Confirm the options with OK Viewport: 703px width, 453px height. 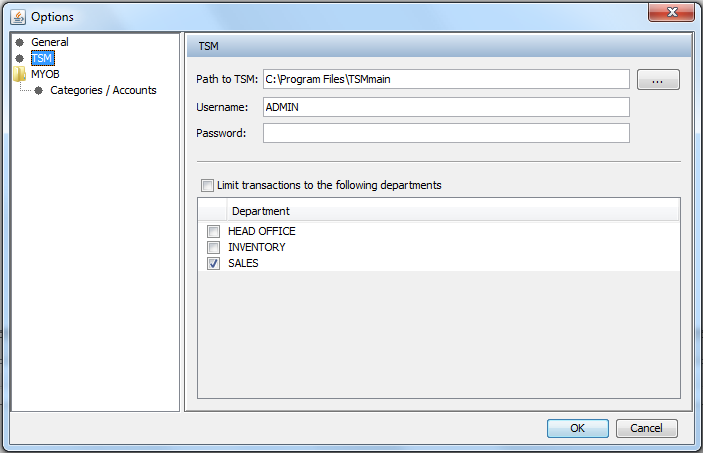point(577,428)
